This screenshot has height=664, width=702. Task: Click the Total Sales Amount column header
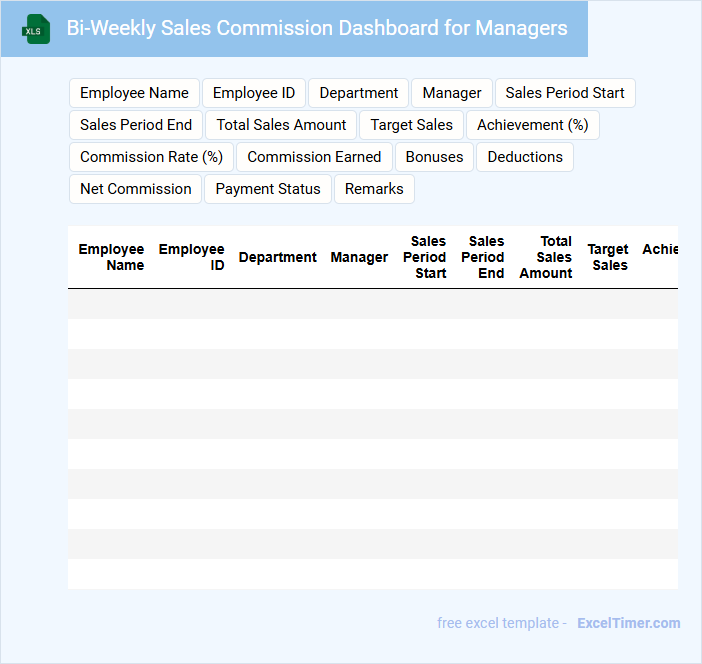pyautogui.click(x=546, y=257)
